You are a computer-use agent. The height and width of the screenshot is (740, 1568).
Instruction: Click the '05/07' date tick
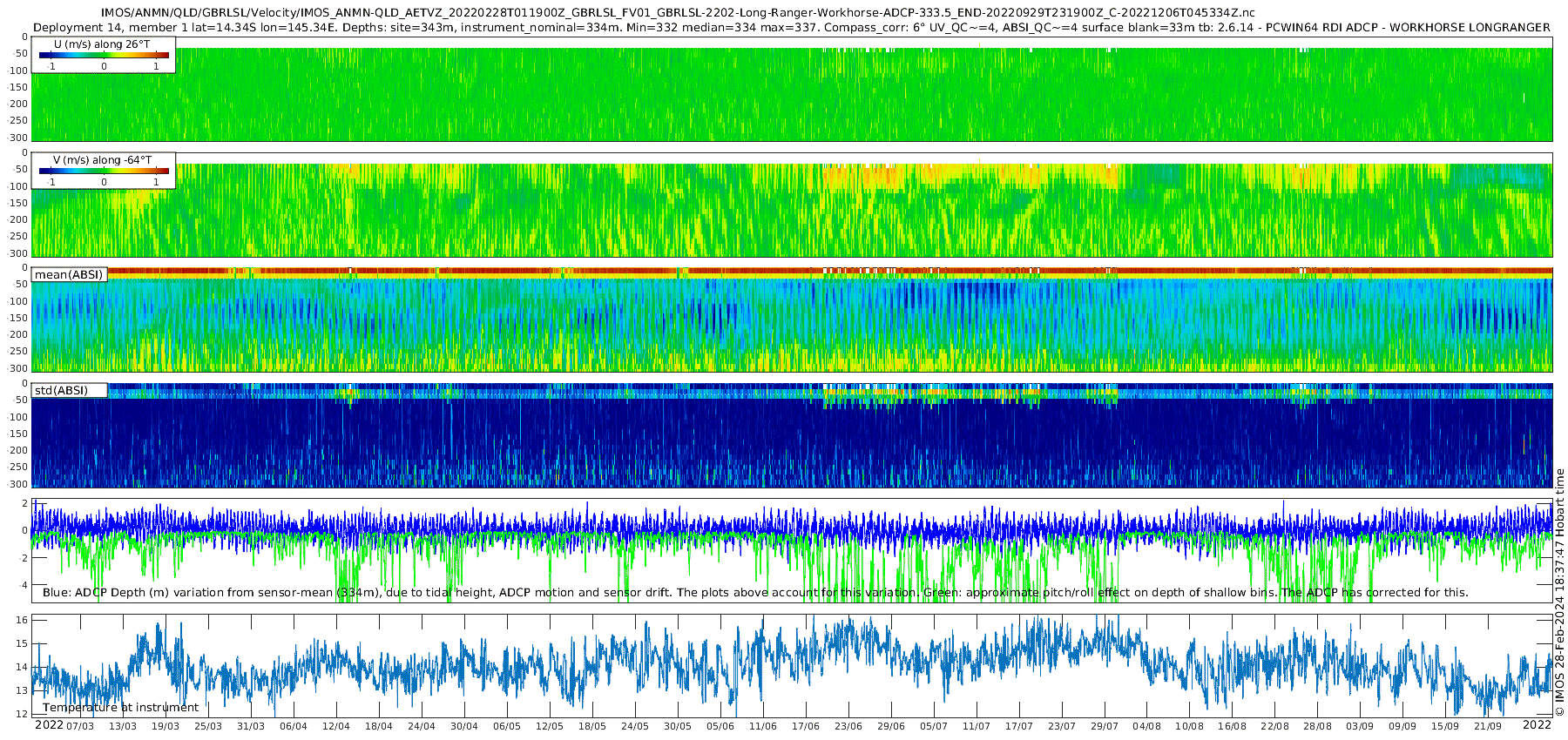point(934,727)
